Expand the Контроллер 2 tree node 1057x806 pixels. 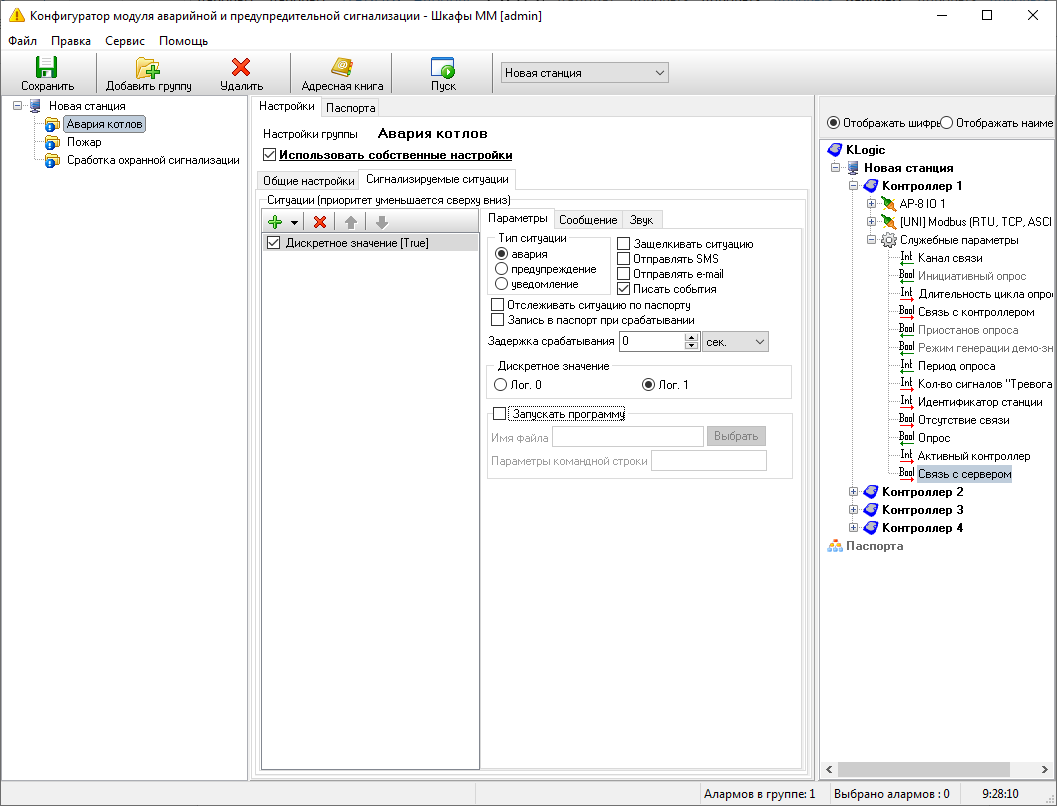[853, 492]
